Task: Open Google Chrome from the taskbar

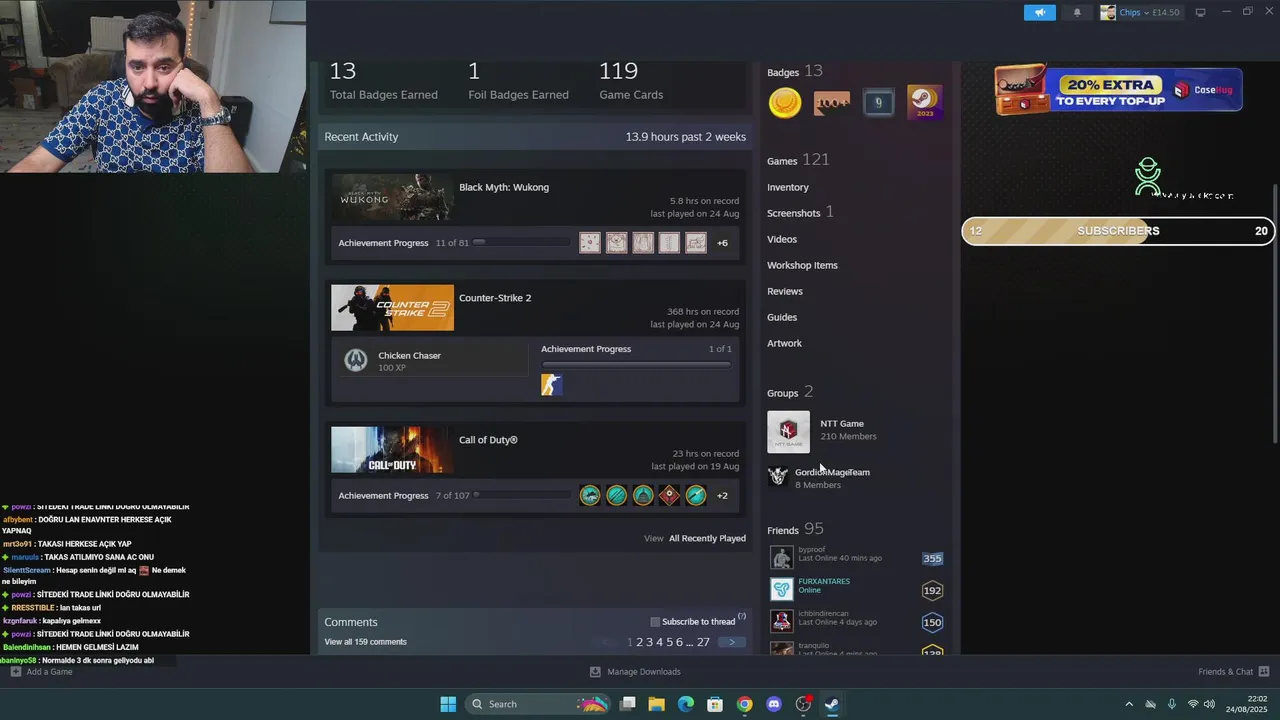Action: (744, 704)
